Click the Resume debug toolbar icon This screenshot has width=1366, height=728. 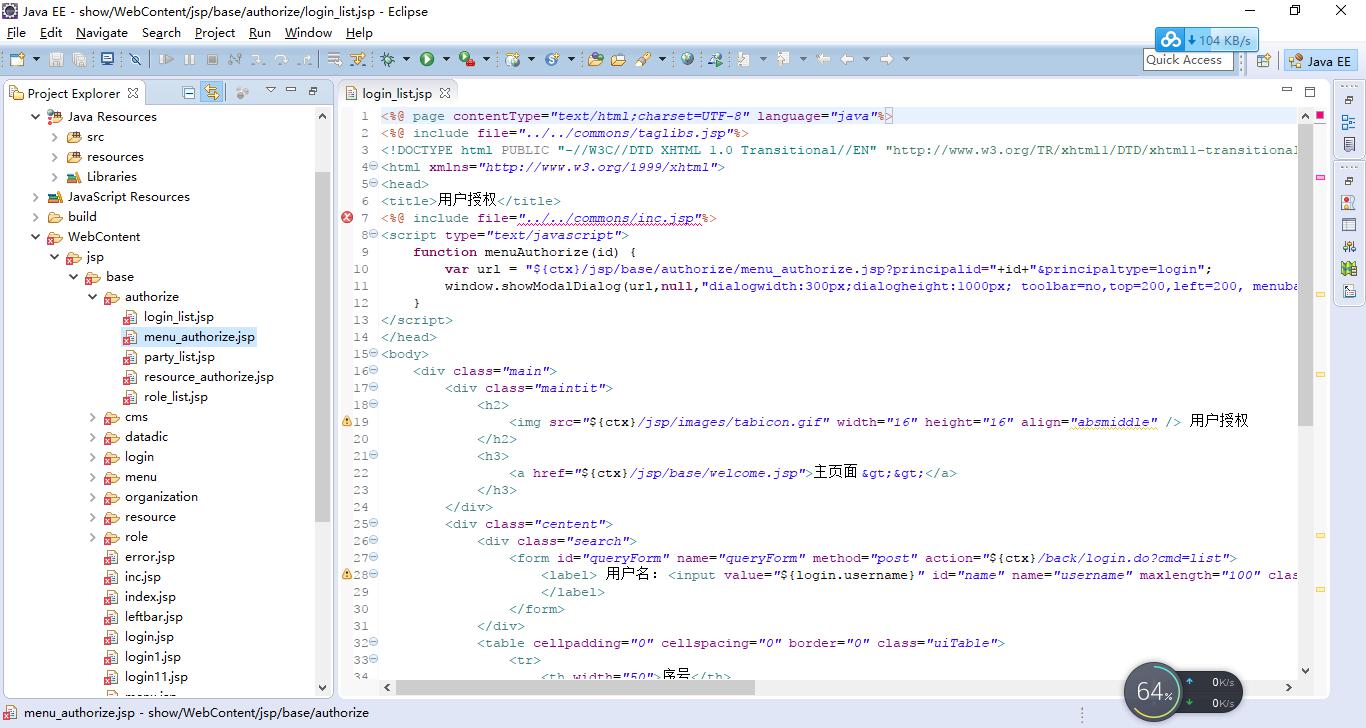tap(166, 60)
